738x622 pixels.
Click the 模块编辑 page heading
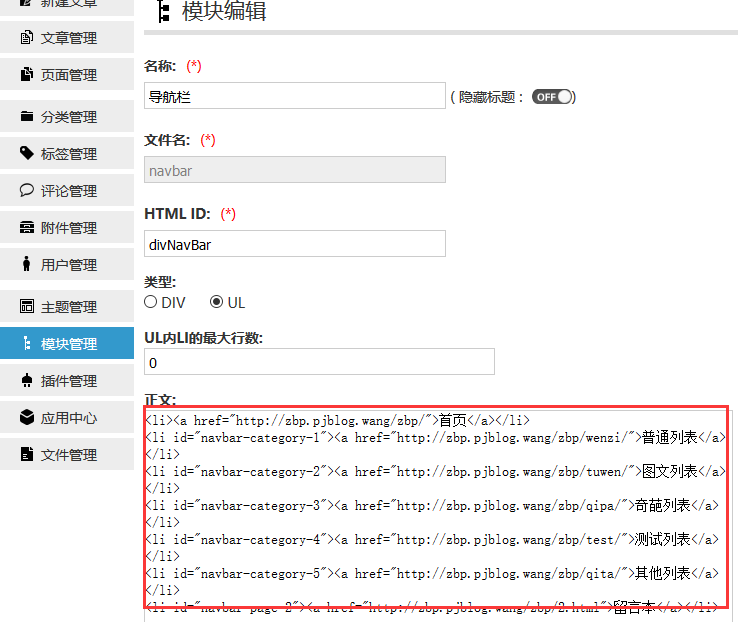click(224, 11)
